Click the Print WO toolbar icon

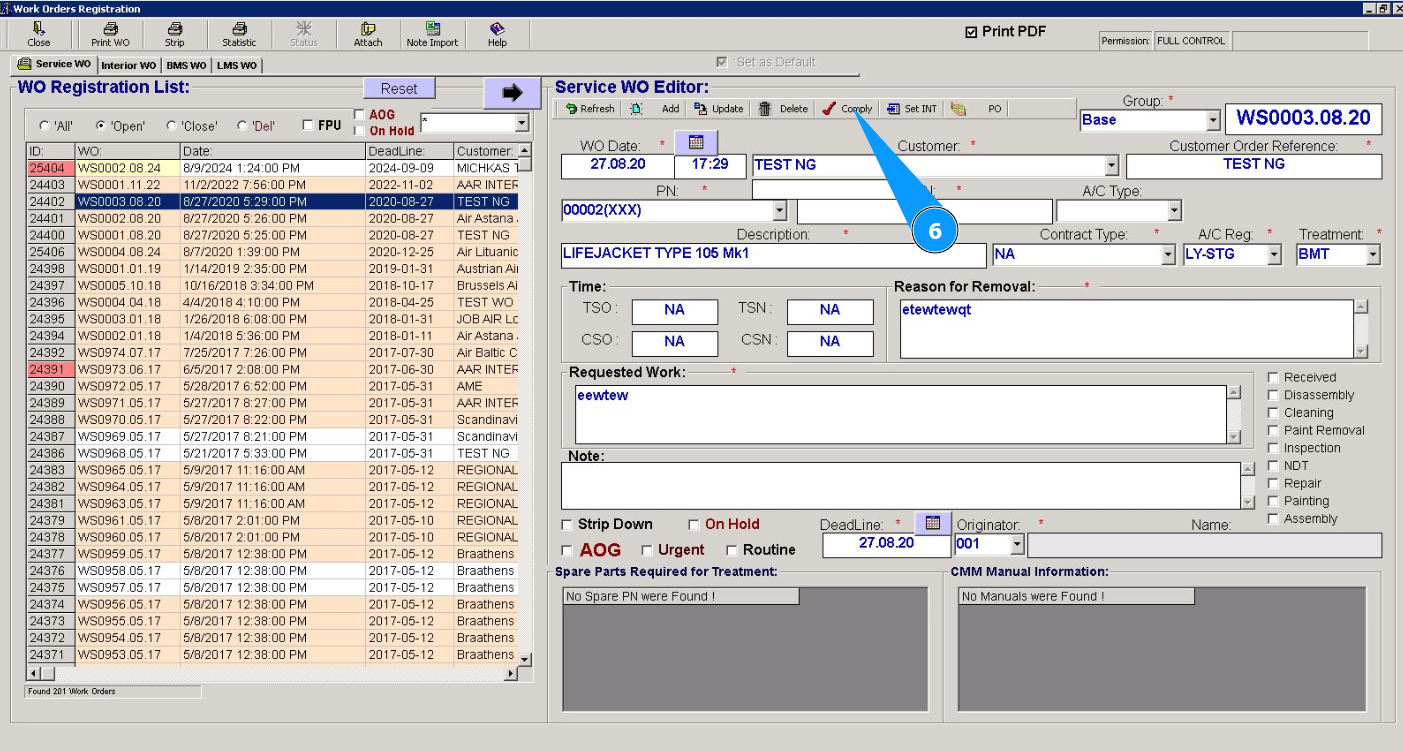coord(110,34)
